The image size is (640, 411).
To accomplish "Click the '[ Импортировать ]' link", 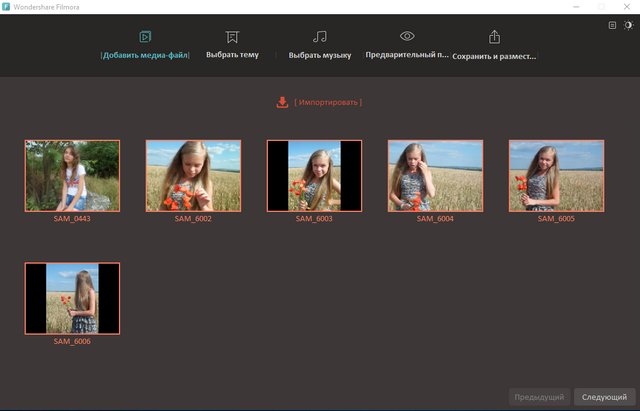I will [x=328, y=102].
